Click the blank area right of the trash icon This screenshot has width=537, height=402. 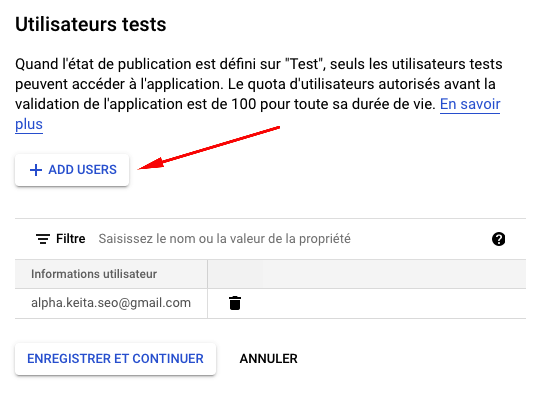pyautogui.click(x=384, y=303)
